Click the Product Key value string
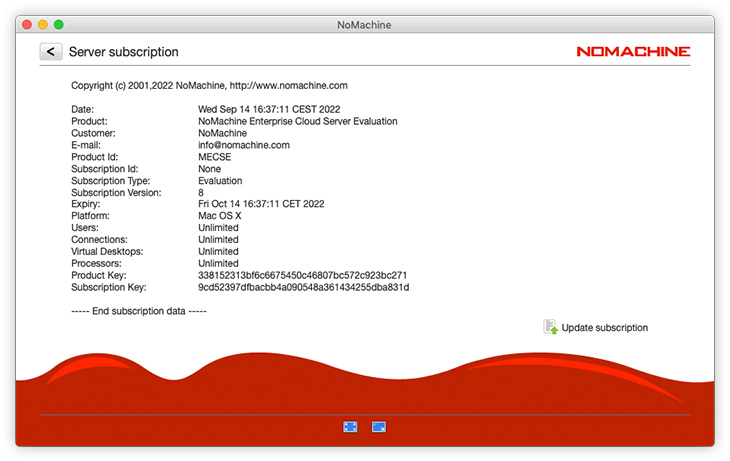 click(x=302, y=275)
